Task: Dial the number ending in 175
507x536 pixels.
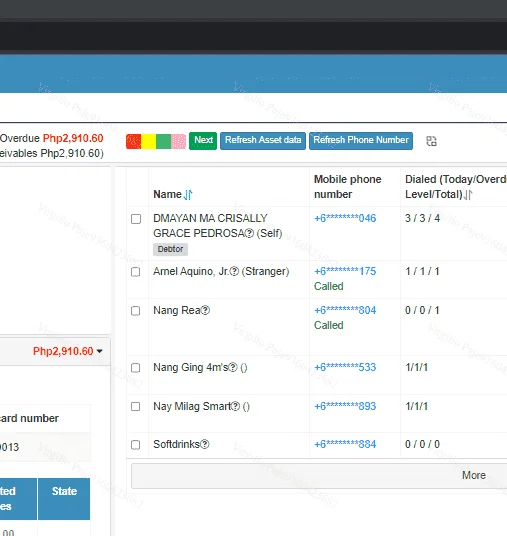Action: (x=345, y=271)
